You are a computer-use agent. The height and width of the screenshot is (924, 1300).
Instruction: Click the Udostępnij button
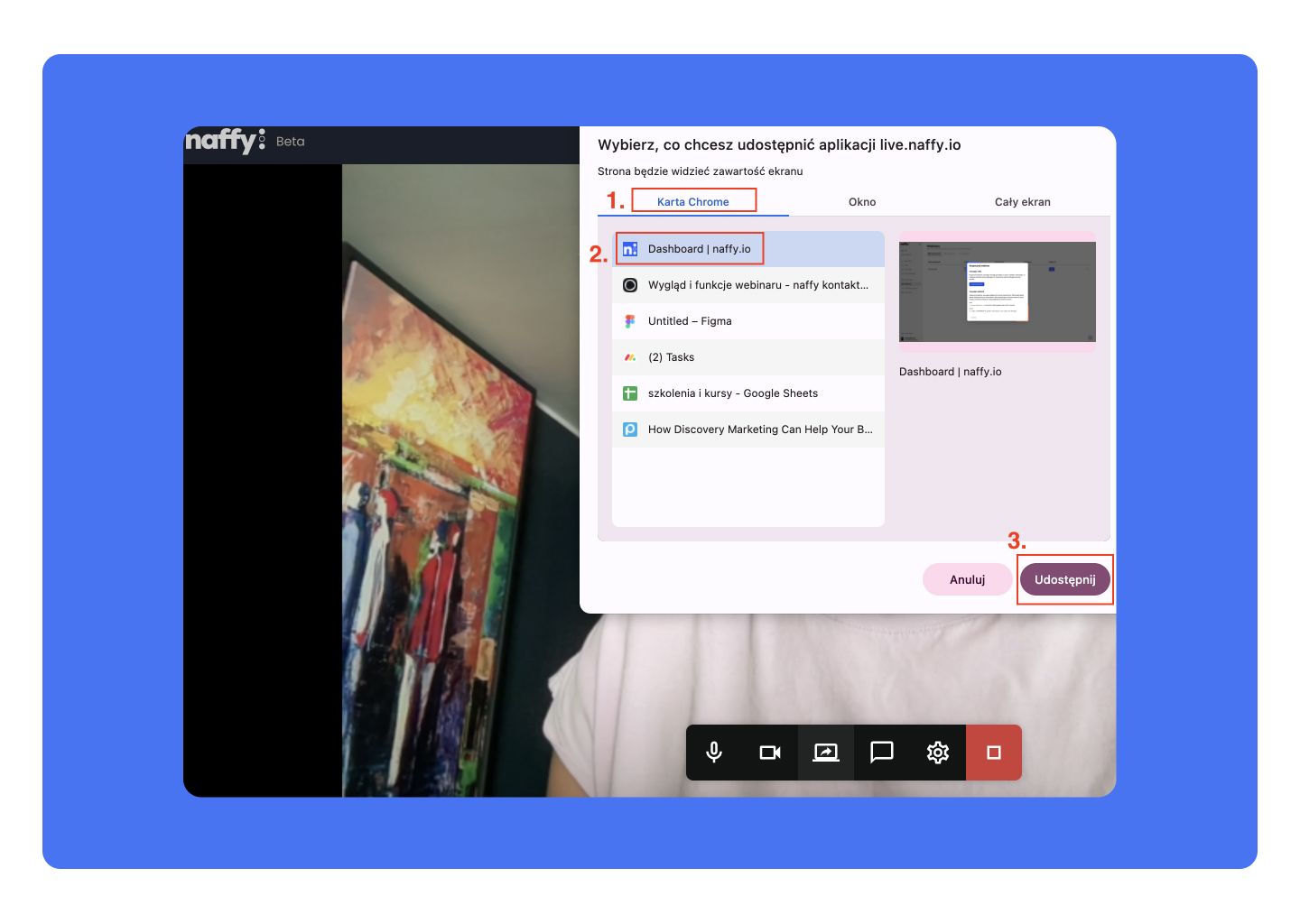(1065, 579)
